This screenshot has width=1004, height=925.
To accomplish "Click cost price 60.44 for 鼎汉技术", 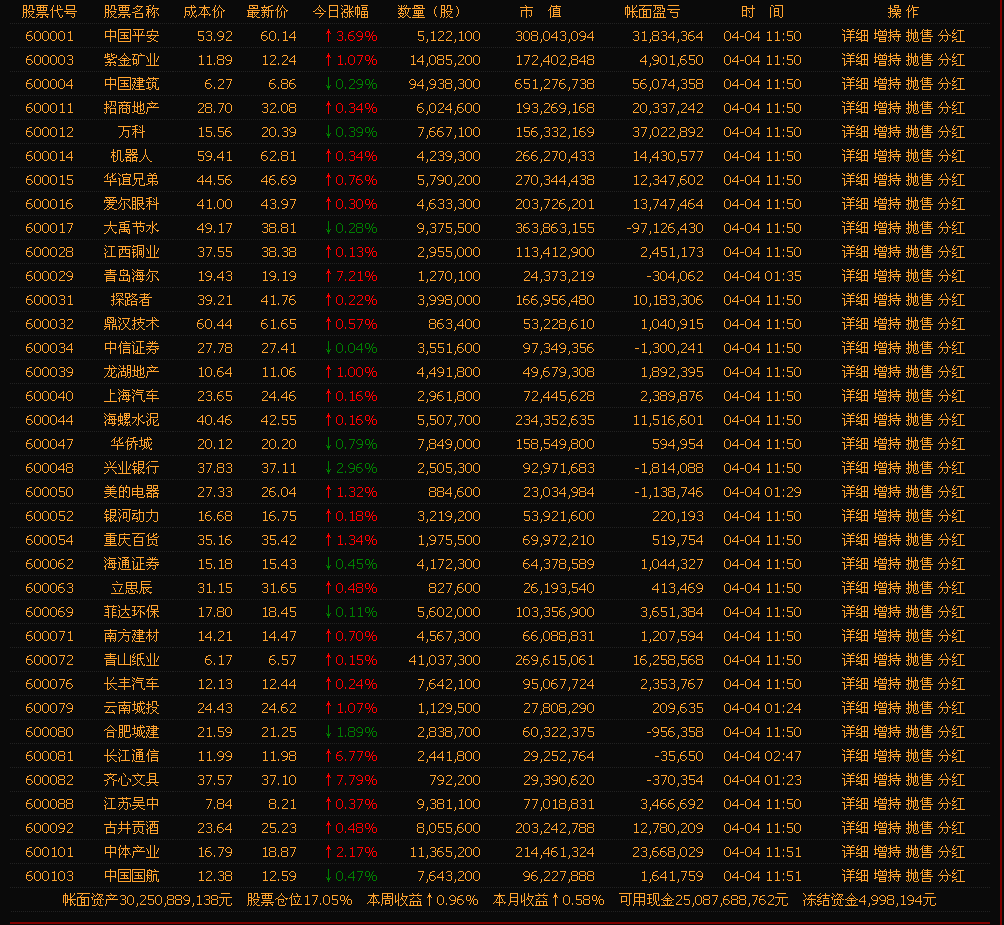I will [215, 325].
